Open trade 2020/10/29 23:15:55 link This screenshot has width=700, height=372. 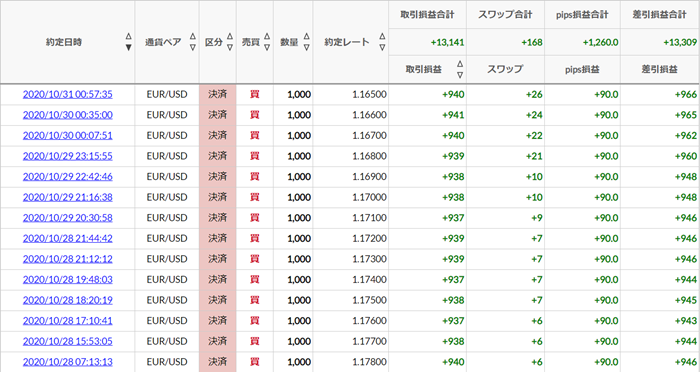pyautogui.click(x=67, y=156)
